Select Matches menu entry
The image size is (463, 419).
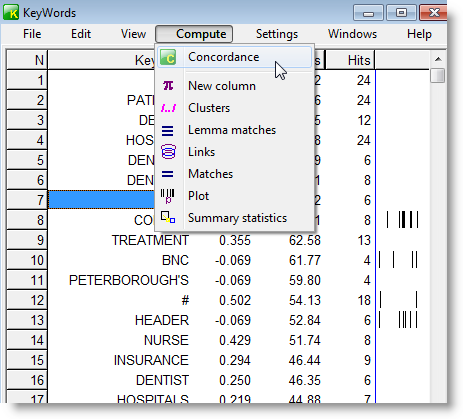pos(234,174)
